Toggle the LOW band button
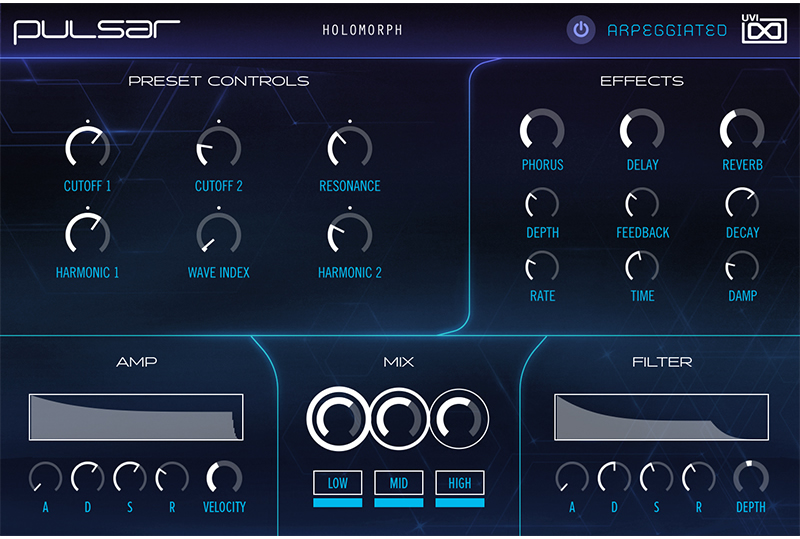This screenshot has width=800, height=539. click(337, 482)
